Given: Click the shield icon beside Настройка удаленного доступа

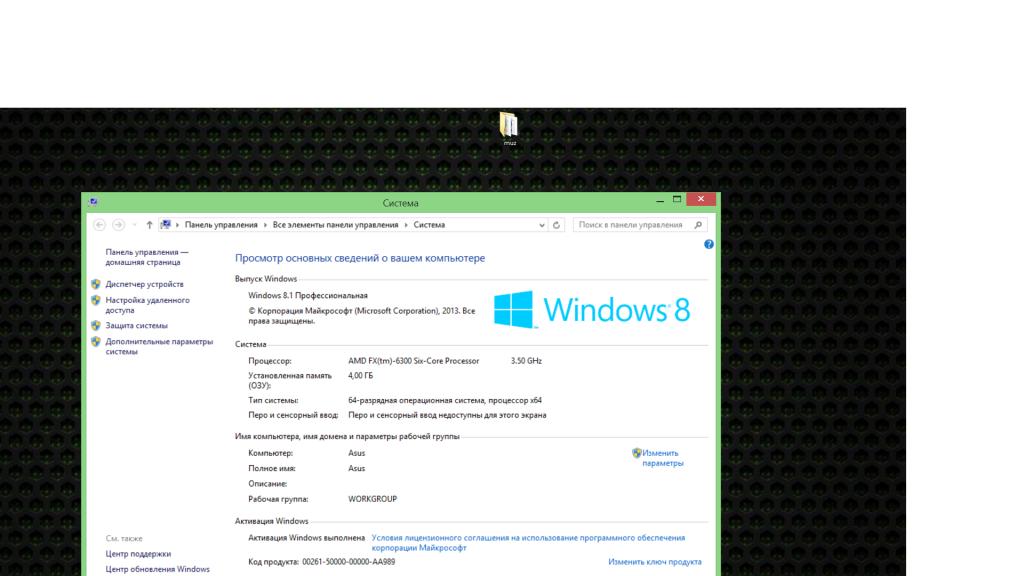Looking at the screenshot, I should coord(96,300).
